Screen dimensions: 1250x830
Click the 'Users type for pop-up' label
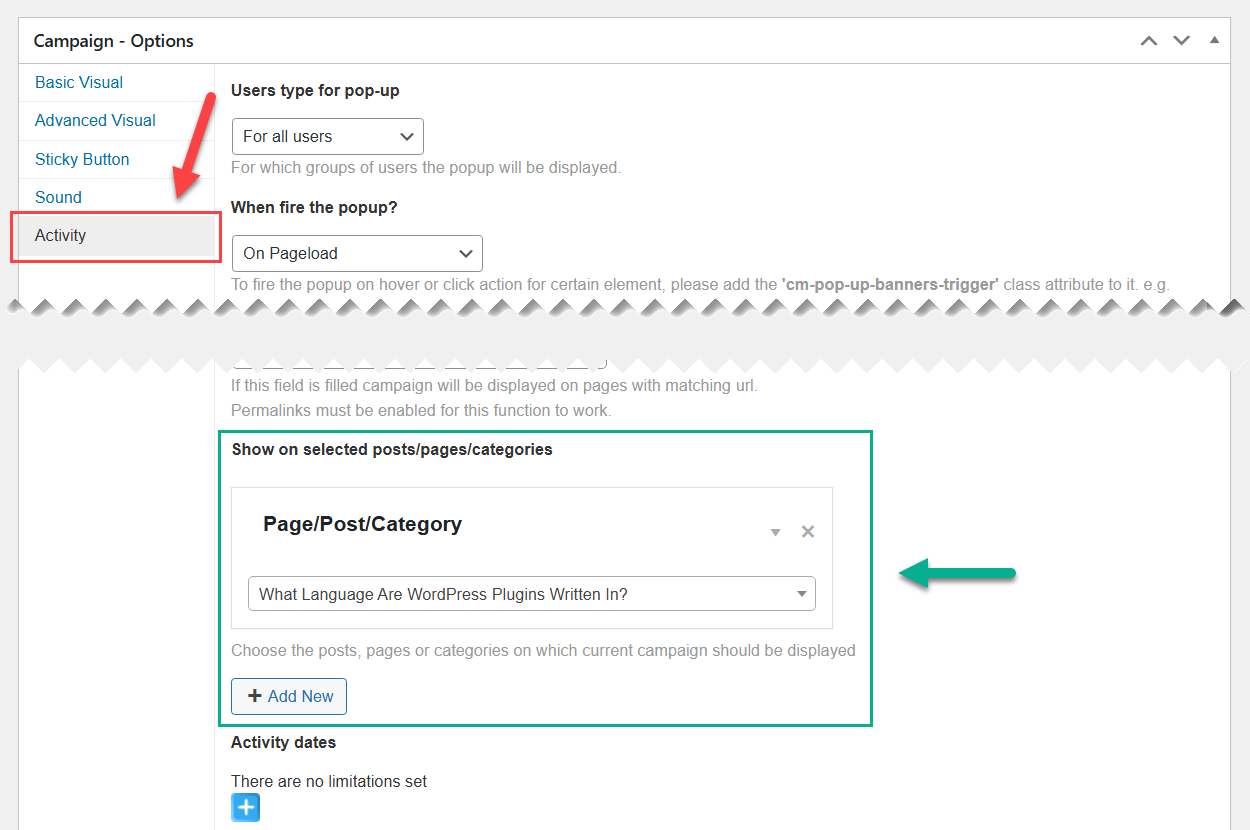pyautogui.click(x=315, y=90)
